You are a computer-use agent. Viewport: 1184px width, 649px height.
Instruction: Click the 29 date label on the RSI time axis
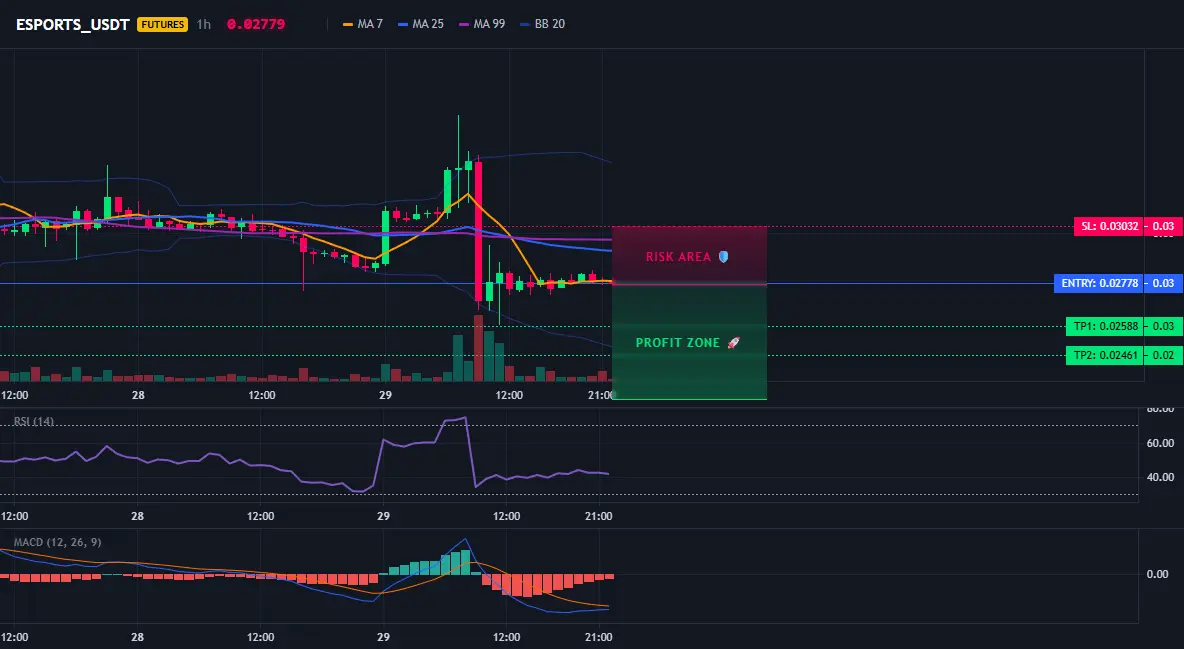point(384,516)
